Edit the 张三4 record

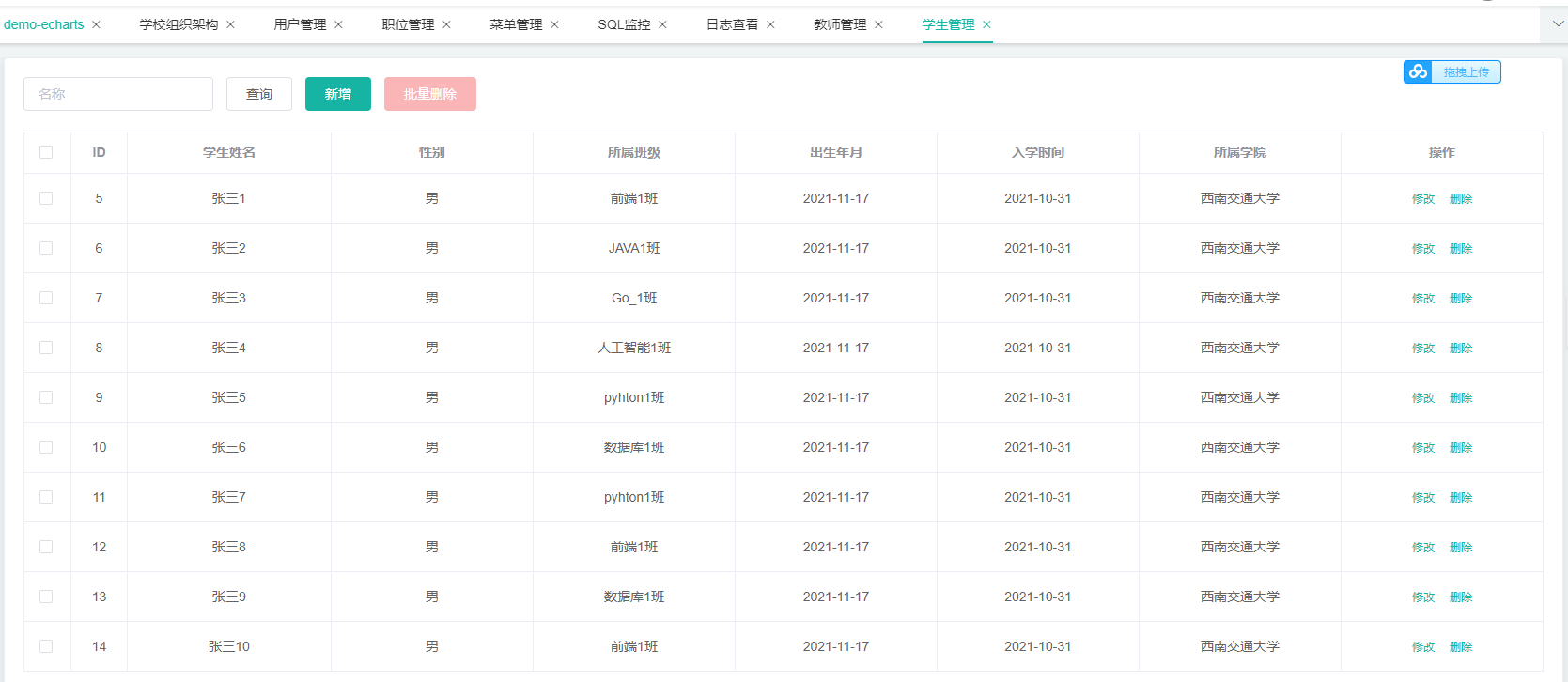point(1423,349)
